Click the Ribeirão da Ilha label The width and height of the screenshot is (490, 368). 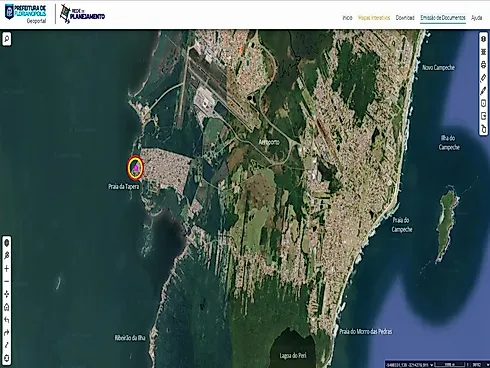tap(130, 338)
